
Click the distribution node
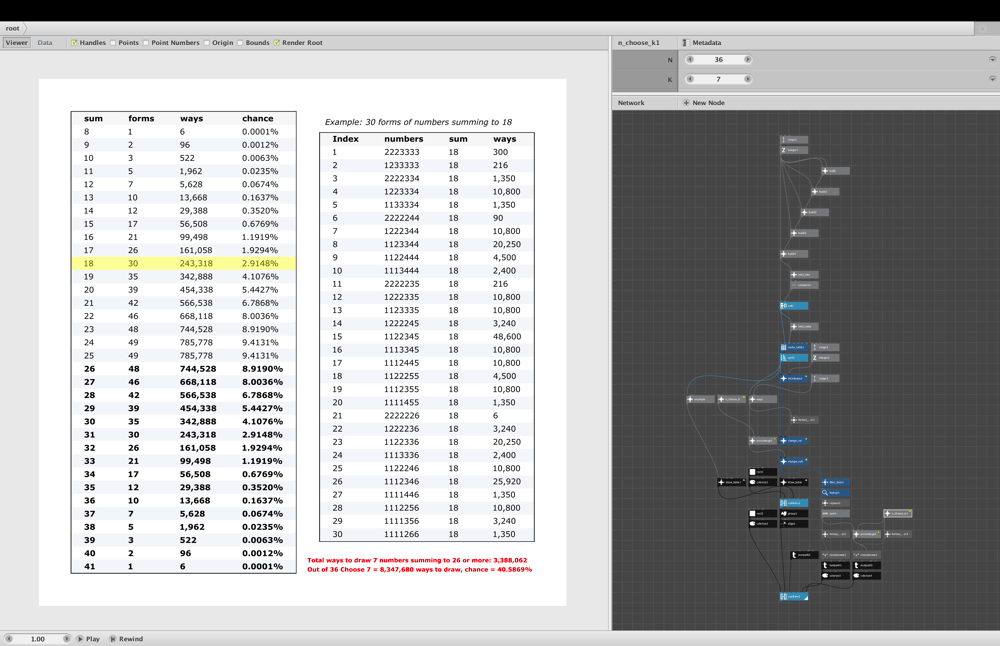(794, 379)
